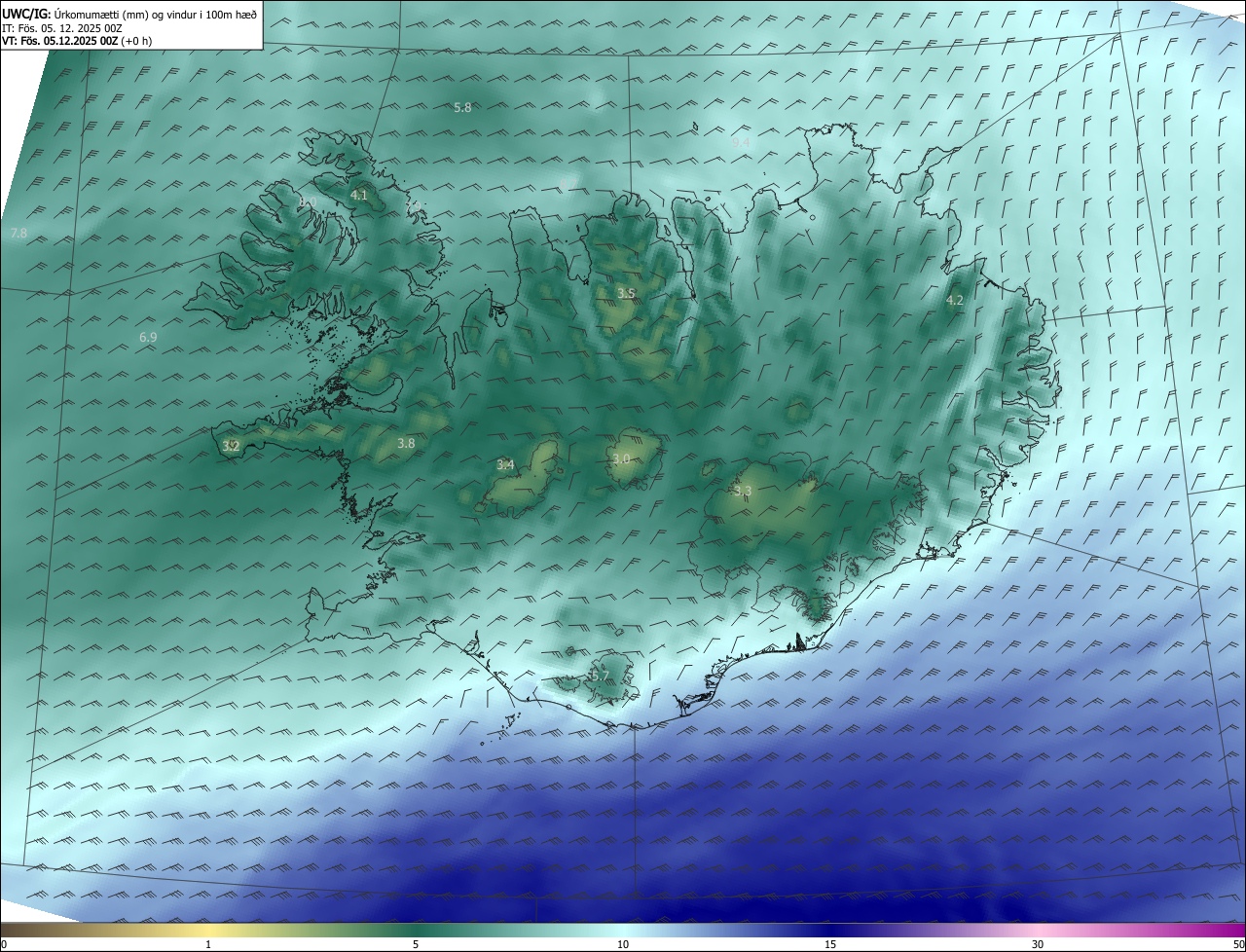Select the 4.1 value label on the map
This screenshot has height=952, width=1246.
click(x=359, y=195)
